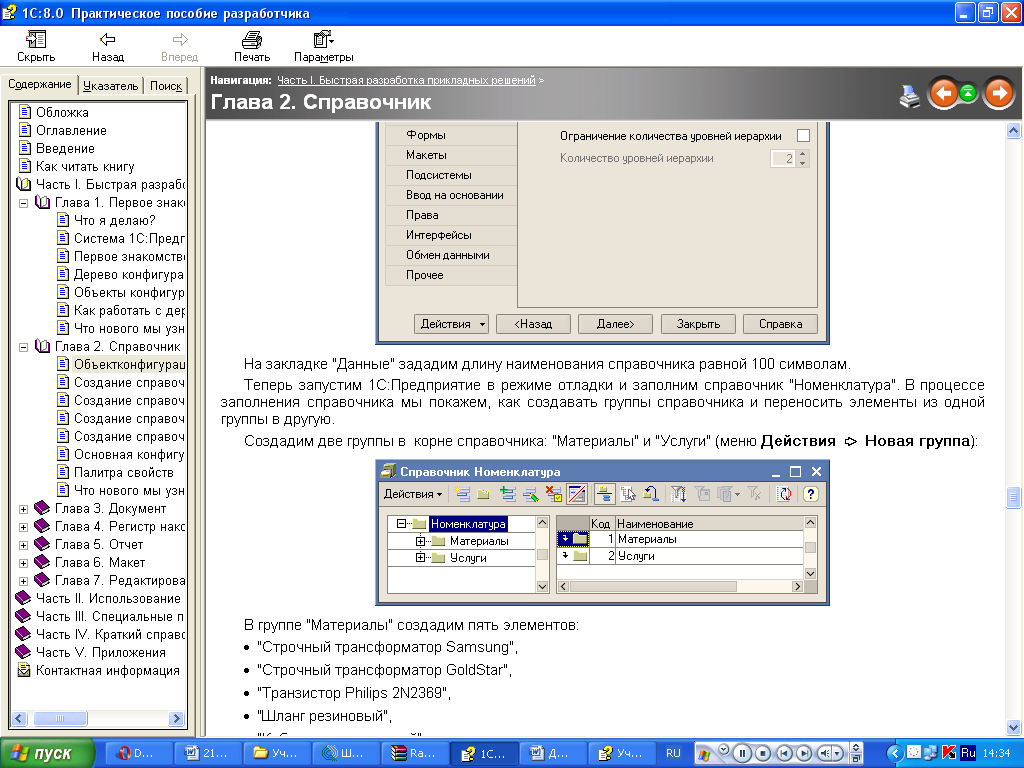The height and width of the screenshot is (768, 1024).
Task: Click the Скрыть toolbar icon
Action: pyautogui.click(x=36, y=41)
